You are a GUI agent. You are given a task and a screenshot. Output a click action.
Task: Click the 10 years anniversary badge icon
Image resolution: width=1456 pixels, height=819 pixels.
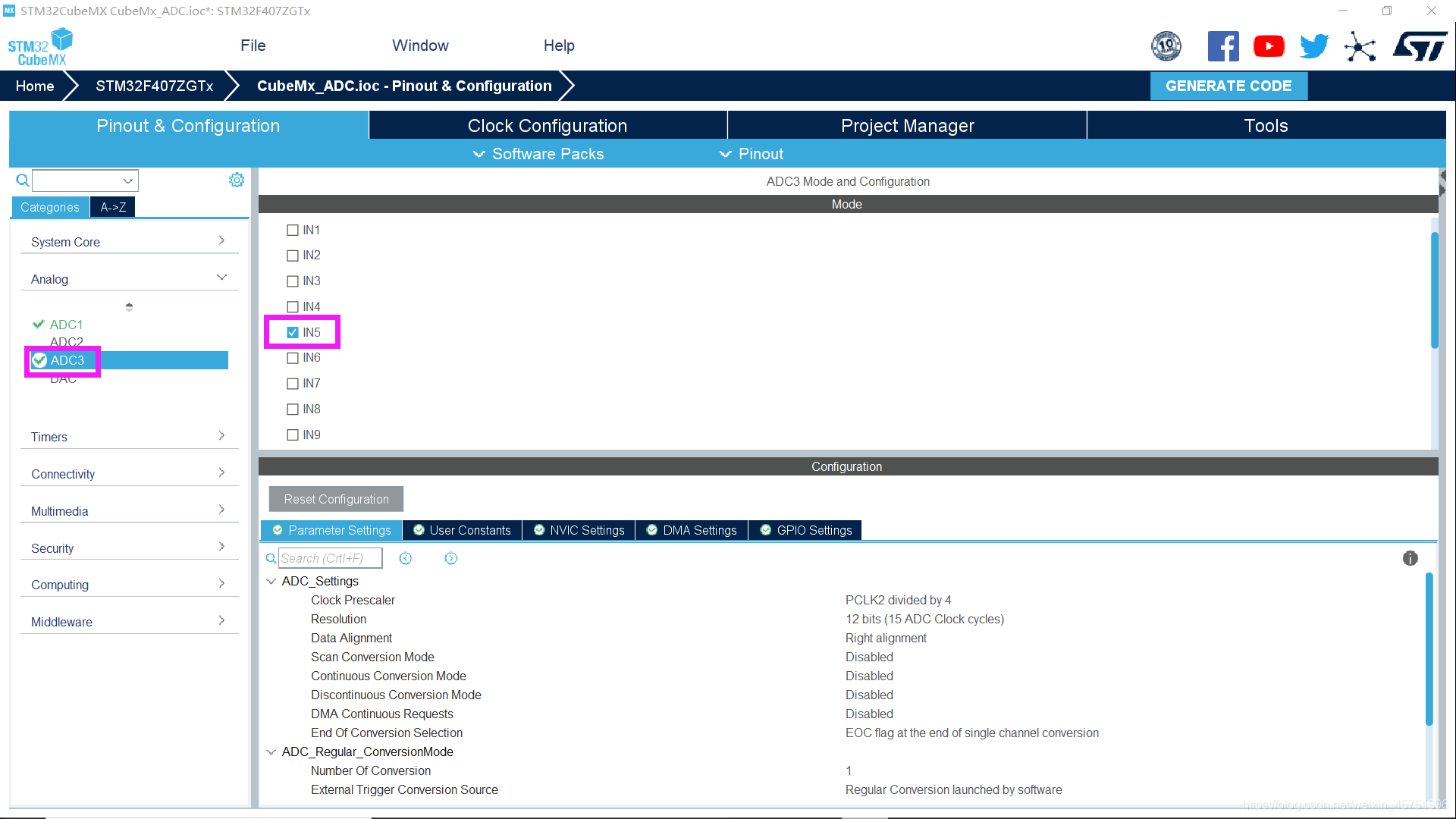pos(1166,46)
